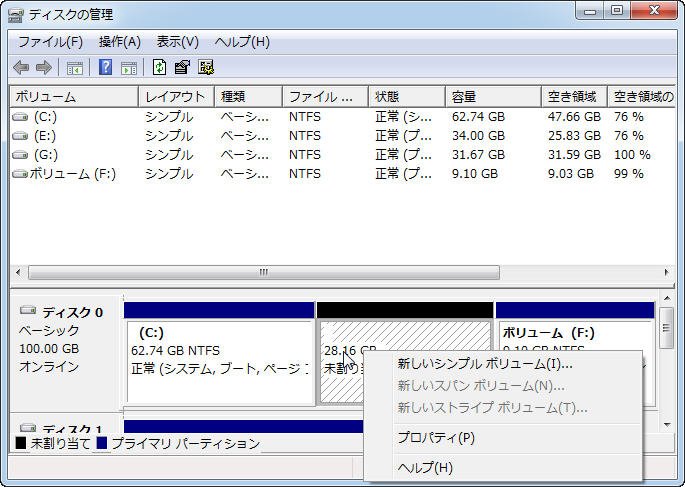
Task: Open the ヘルプ(H) menu in menu bar
Action: coord(242,42)
